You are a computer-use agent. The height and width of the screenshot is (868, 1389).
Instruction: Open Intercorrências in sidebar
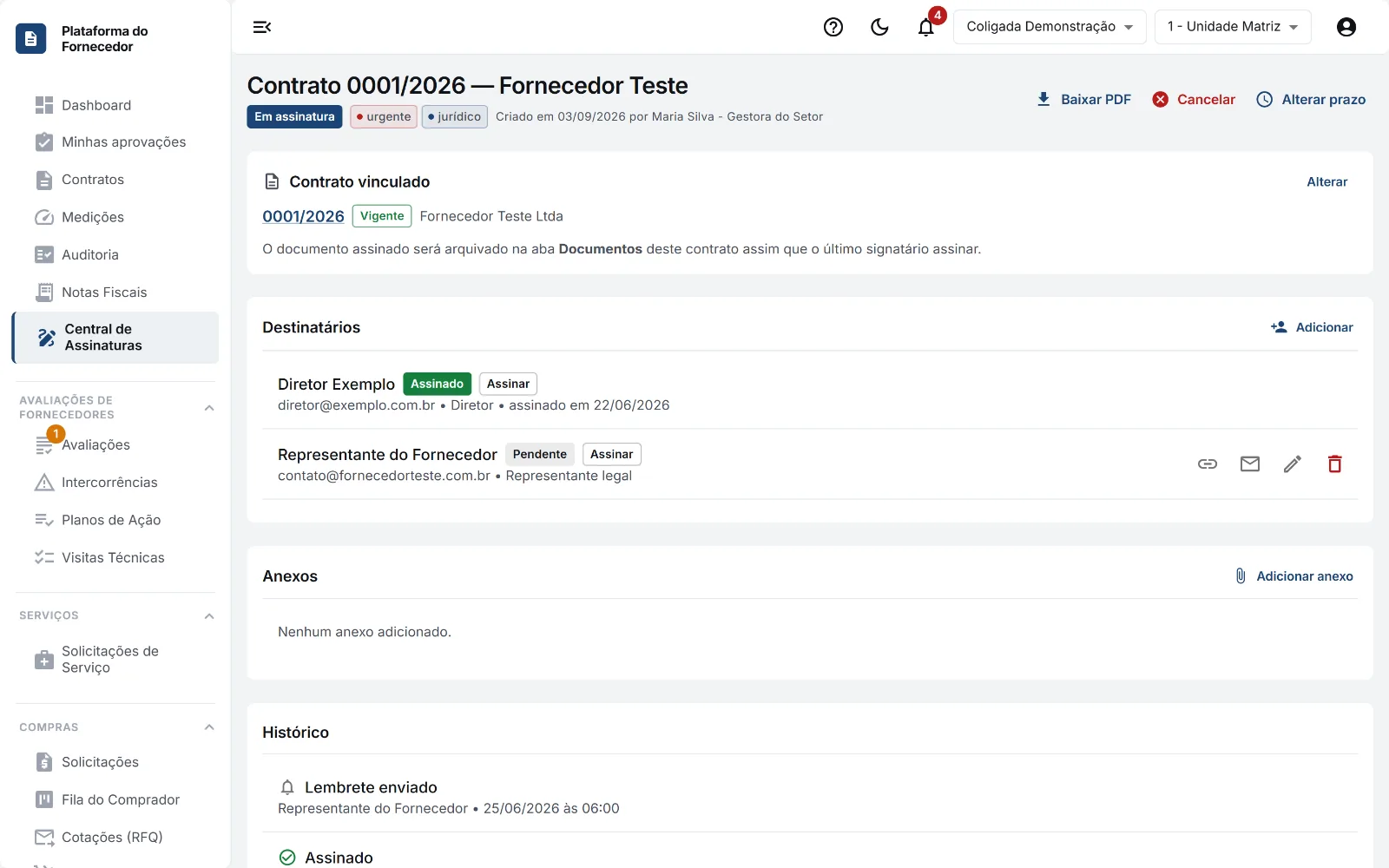click(115, 483)
